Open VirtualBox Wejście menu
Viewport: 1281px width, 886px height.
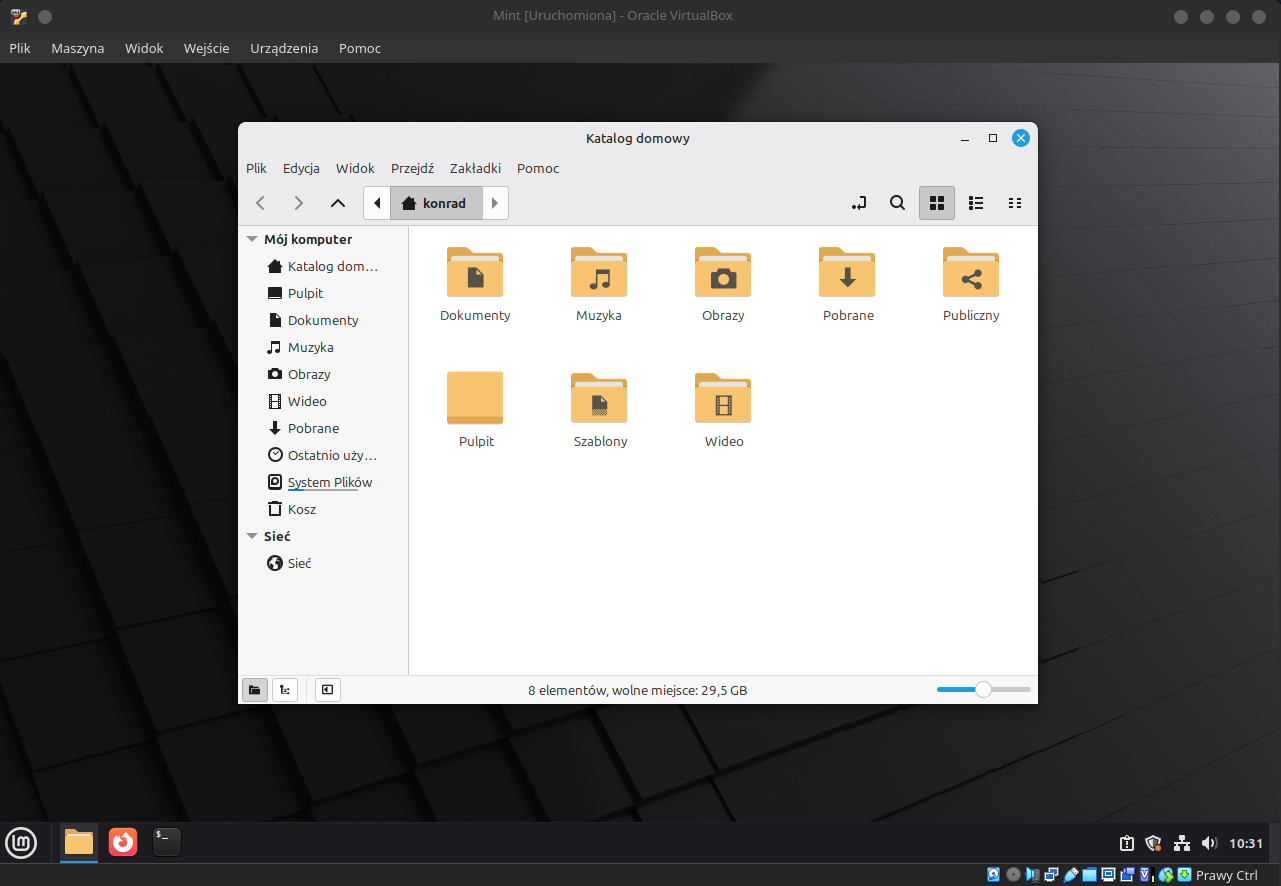pyautogui.click(x=207, y=48)
